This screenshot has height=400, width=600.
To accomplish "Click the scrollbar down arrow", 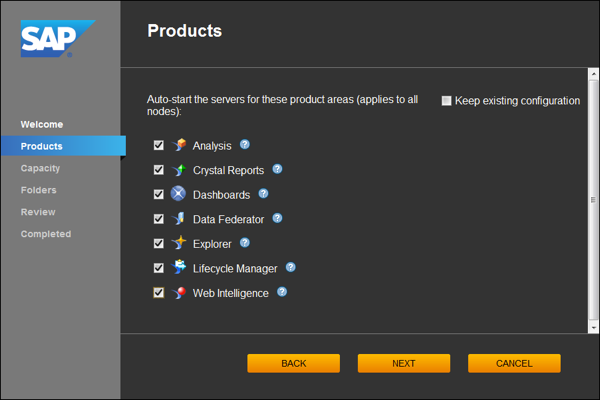I will click(x=593, y=328).
